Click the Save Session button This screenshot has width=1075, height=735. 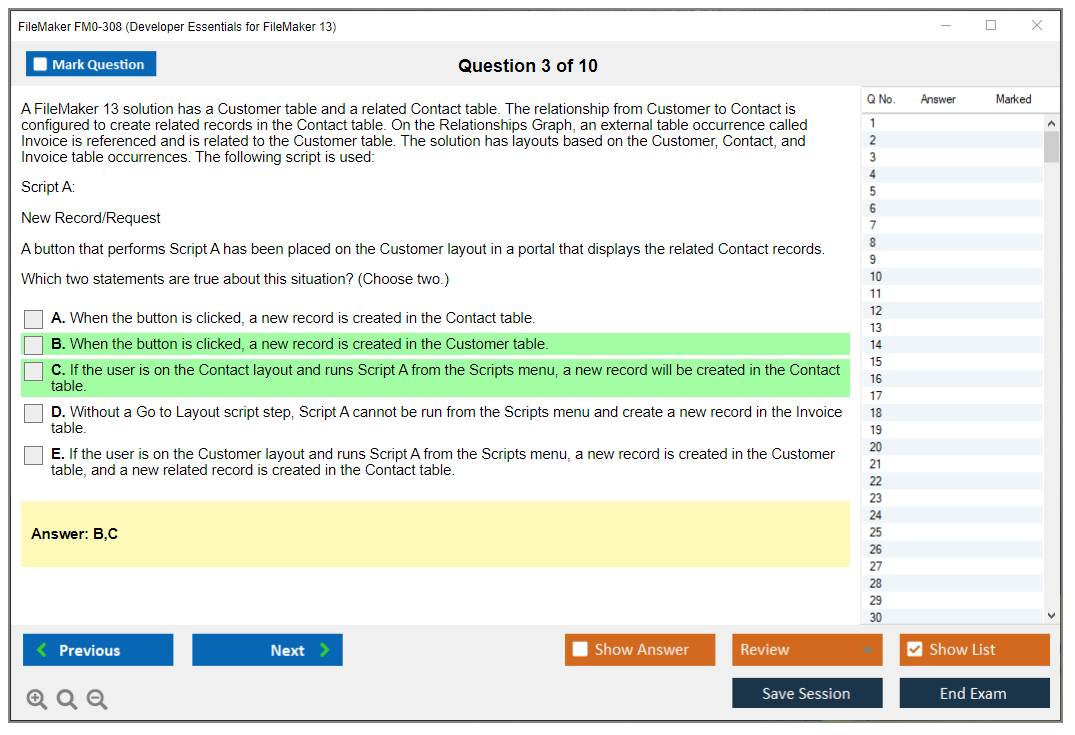(x=806, y=693)
